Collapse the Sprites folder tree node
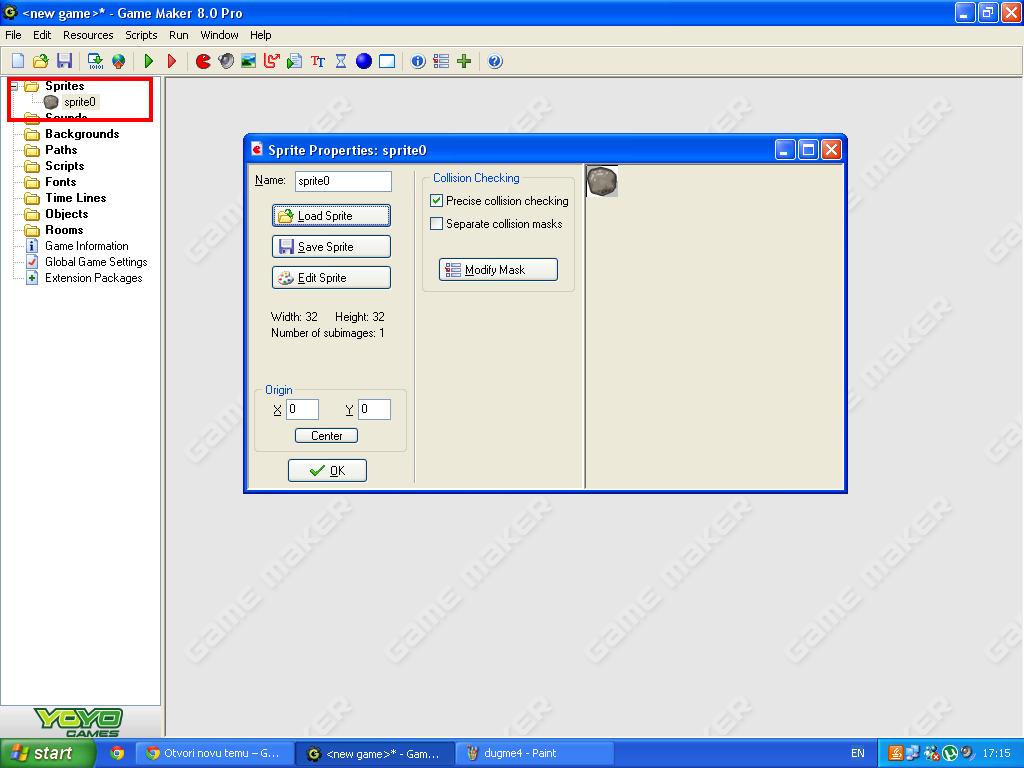This screenshot has width=1024, height=768. point(13,86)
